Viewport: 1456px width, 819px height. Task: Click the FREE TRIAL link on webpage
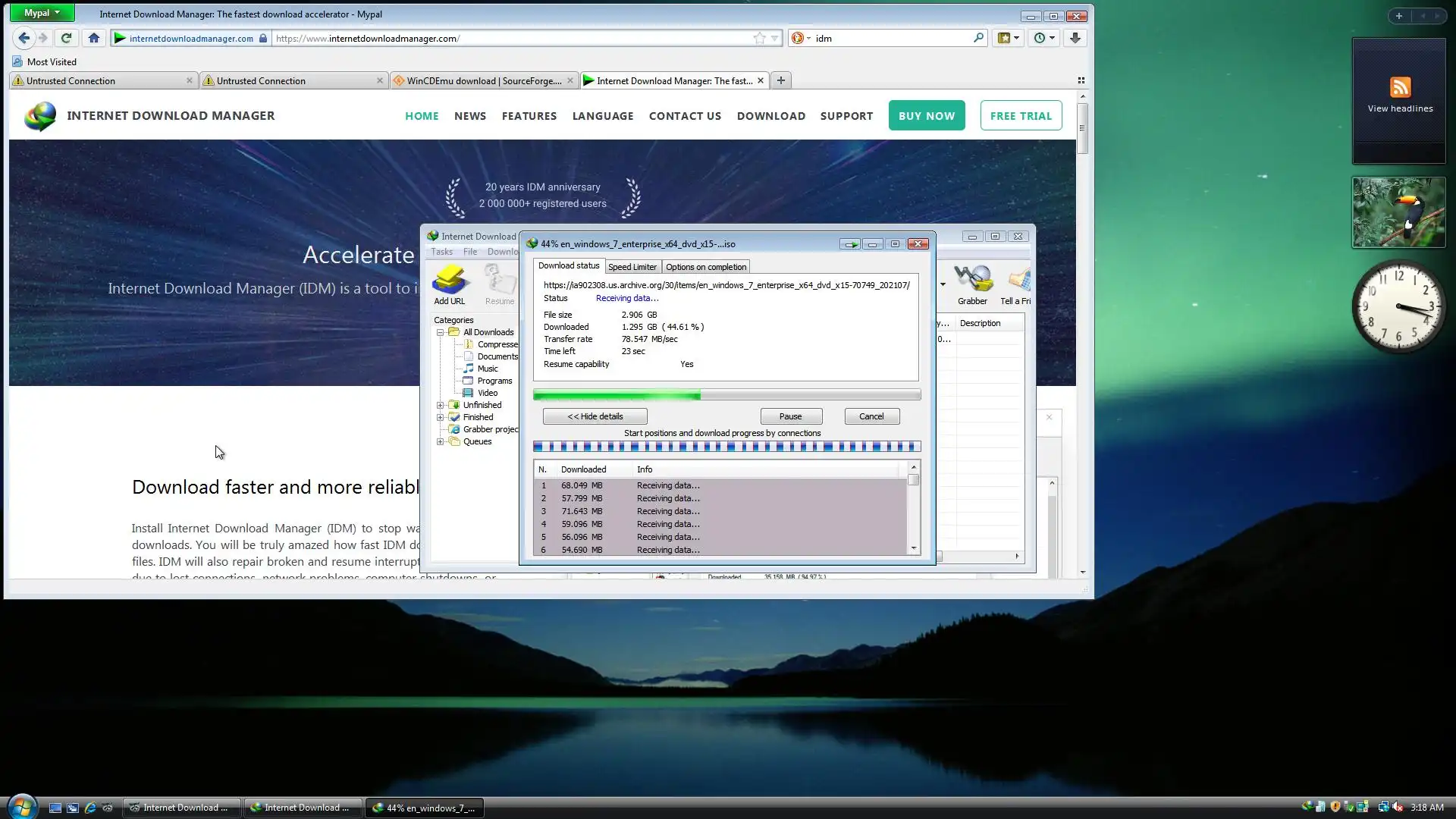(x=1021, y=115)
